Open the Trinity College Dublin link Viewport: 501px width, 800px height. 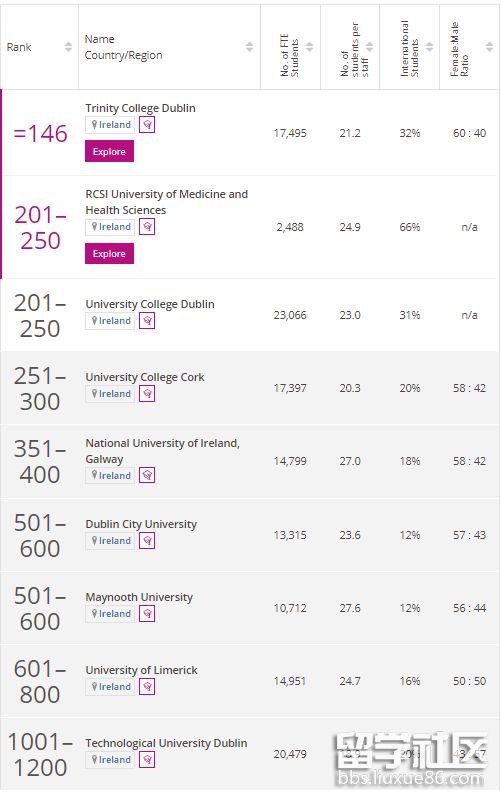click(140, 108)
